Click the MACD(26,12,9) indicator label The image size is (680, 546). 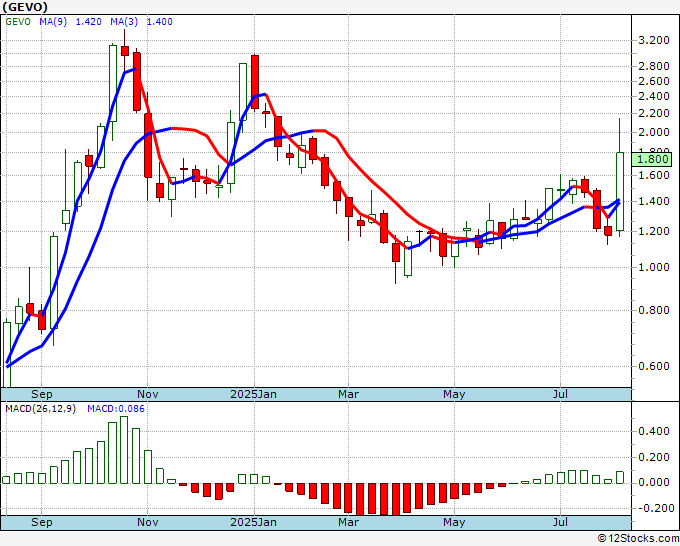40,409
